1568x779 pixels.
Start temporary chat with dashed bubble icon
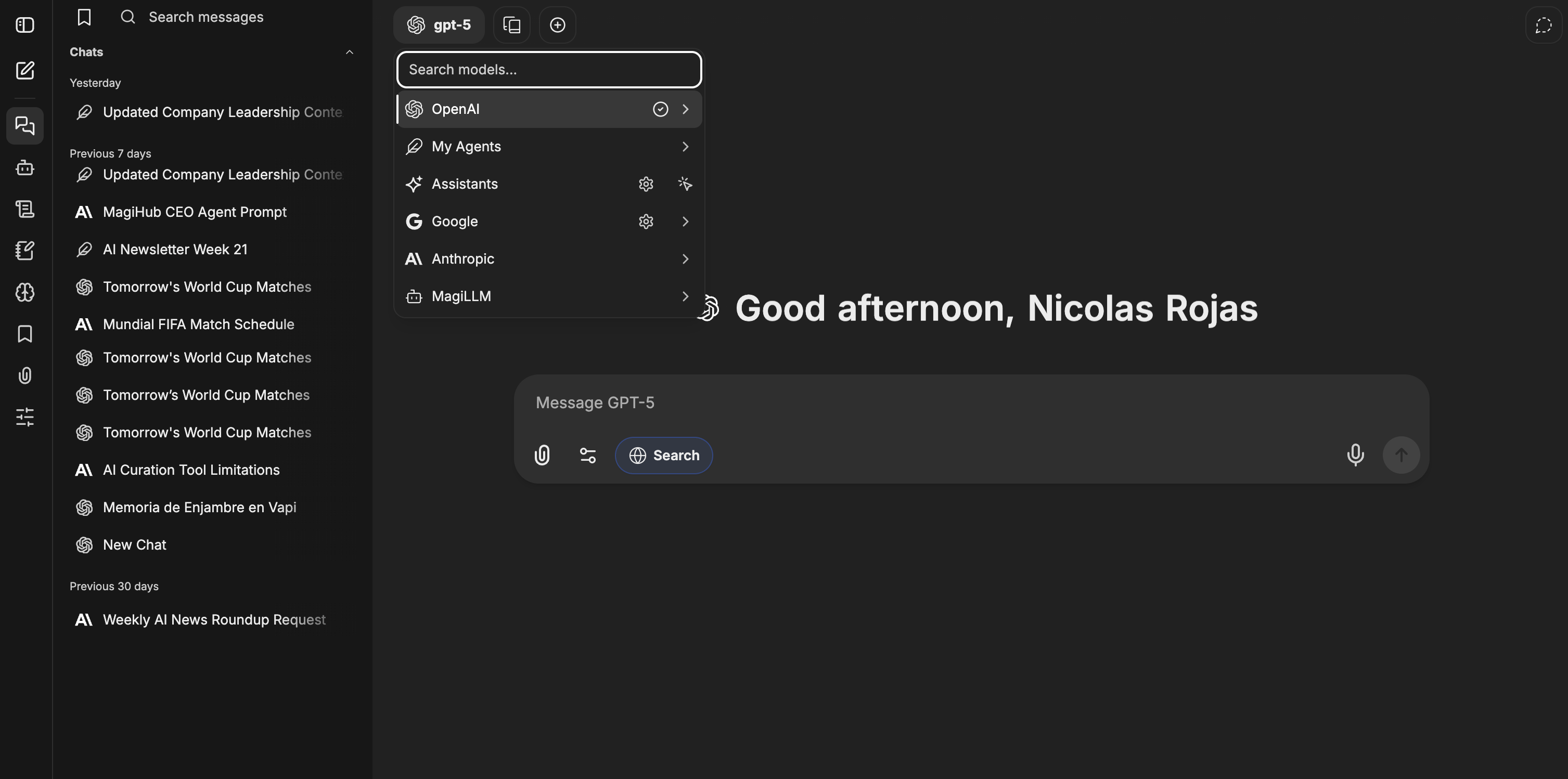[x=1544, y=25]
